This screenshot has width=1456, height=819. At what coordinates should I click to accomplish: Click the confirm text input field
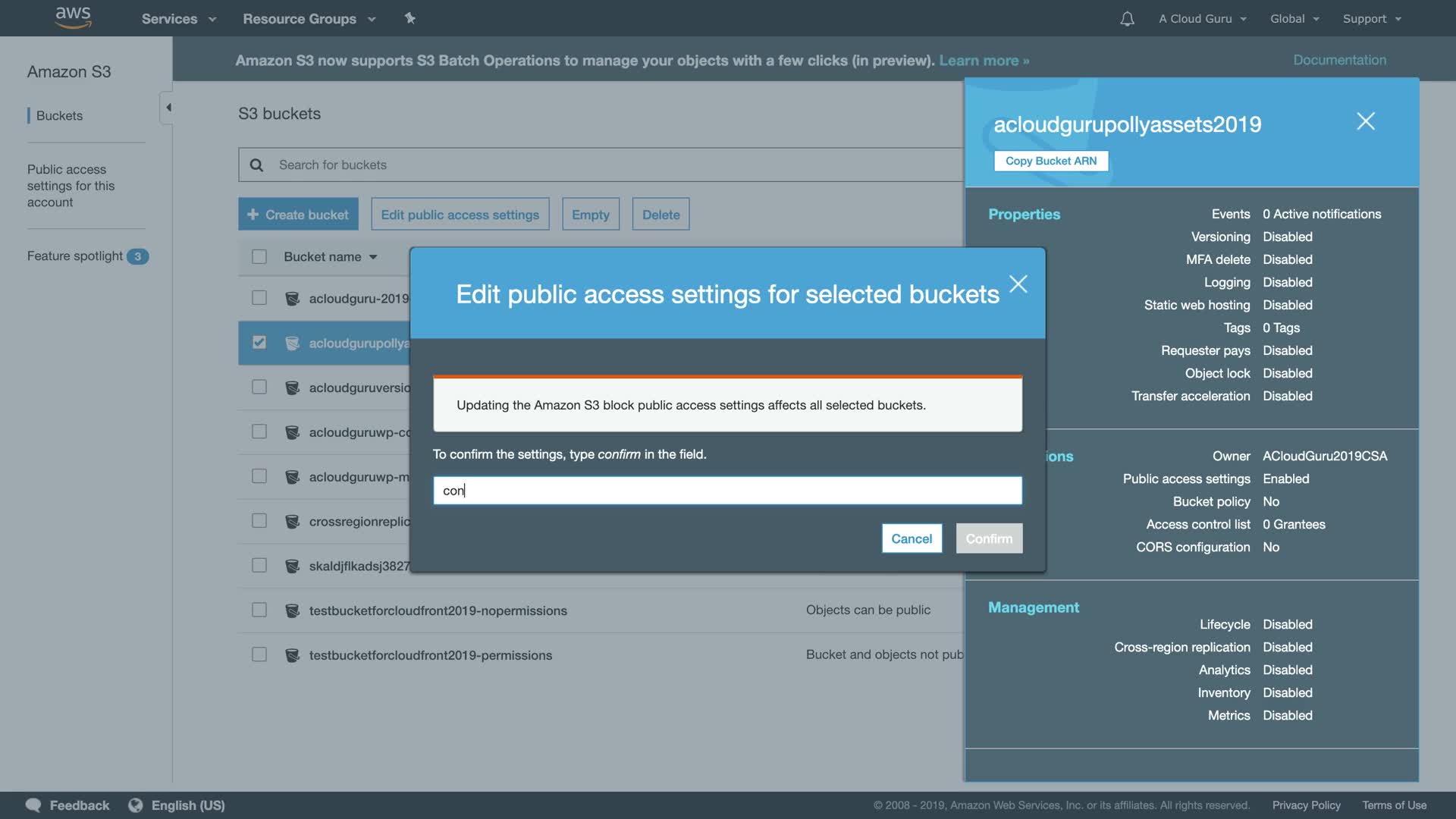[726, 491]
